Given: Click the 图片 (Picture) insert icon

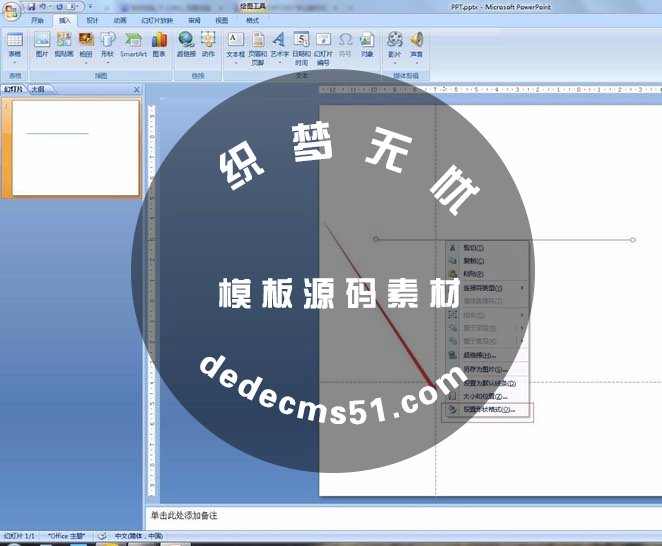Looking at the screenshot, I should (41, 44).
